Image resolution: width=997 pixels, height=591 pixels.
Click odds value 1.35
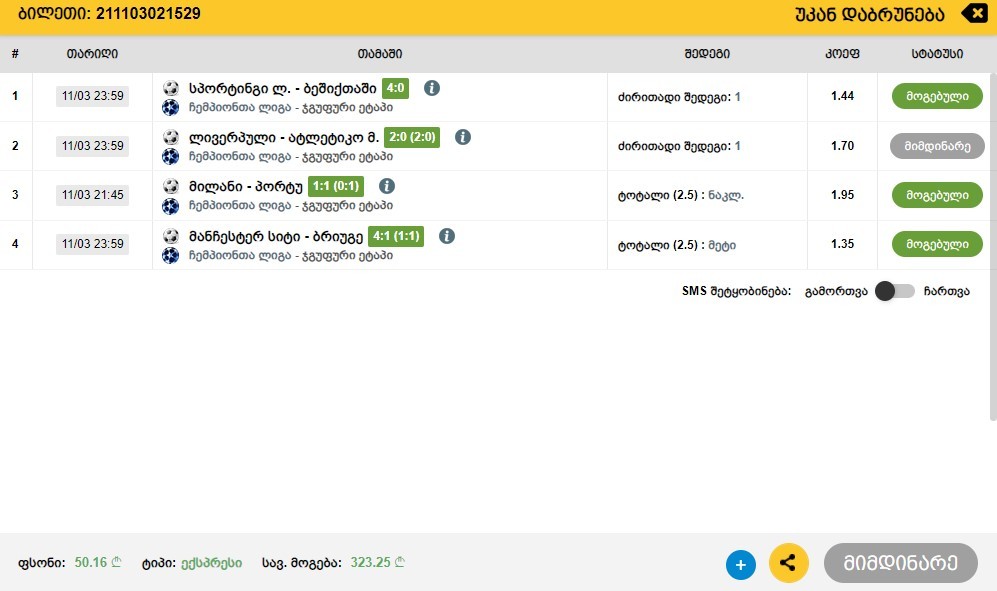pos(842,244)
